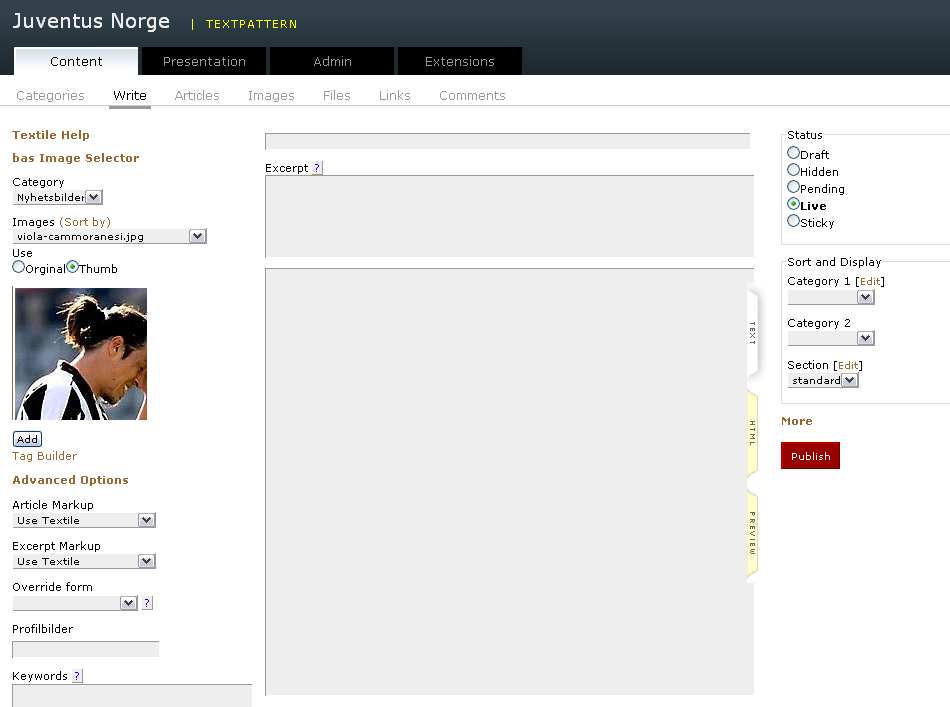
Task: Click inside the Keywords text area
Action: [x=132, y=695]
